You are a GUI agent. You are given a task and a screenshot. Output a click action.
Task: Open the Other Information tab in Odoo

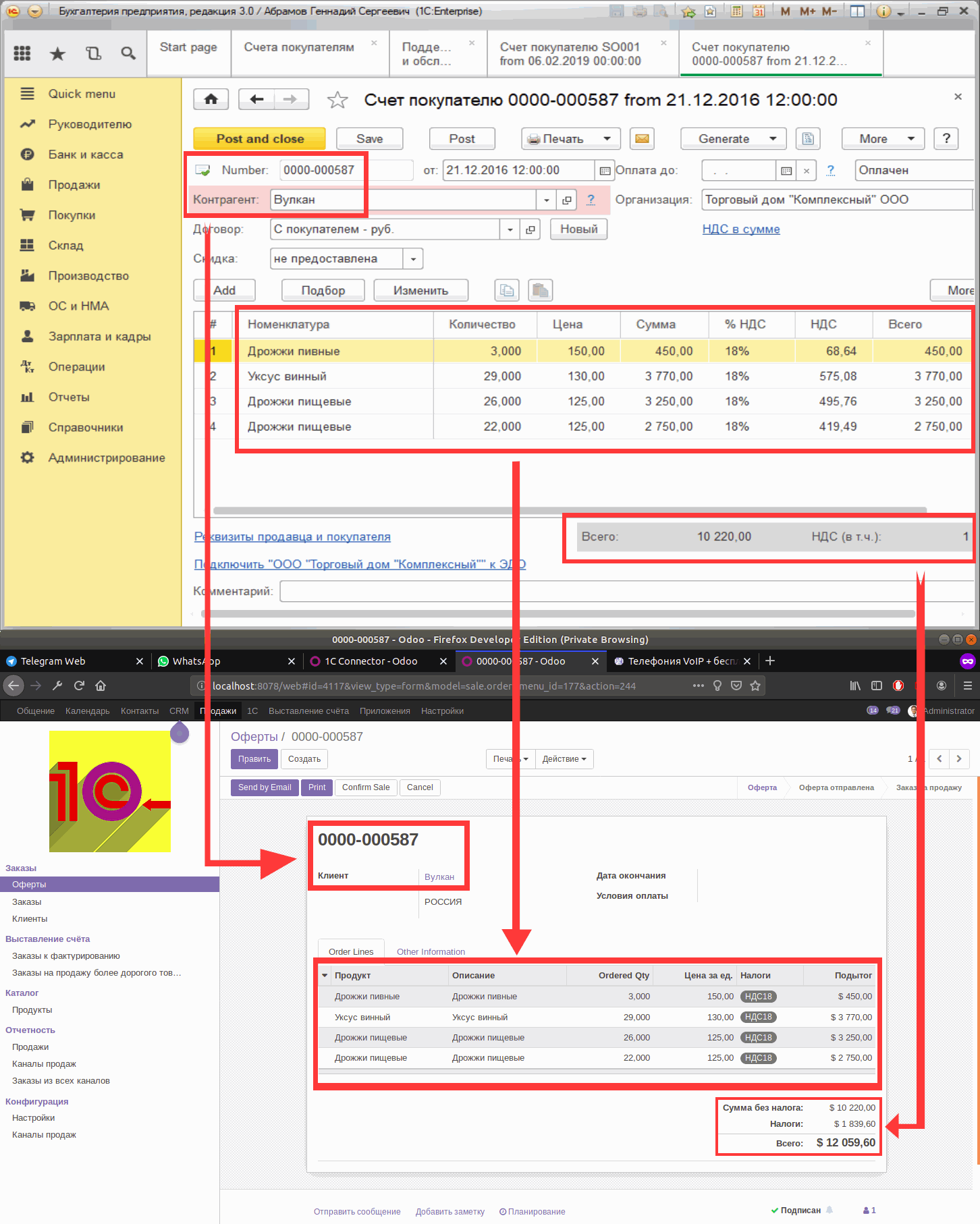click(x=431, y=951)
